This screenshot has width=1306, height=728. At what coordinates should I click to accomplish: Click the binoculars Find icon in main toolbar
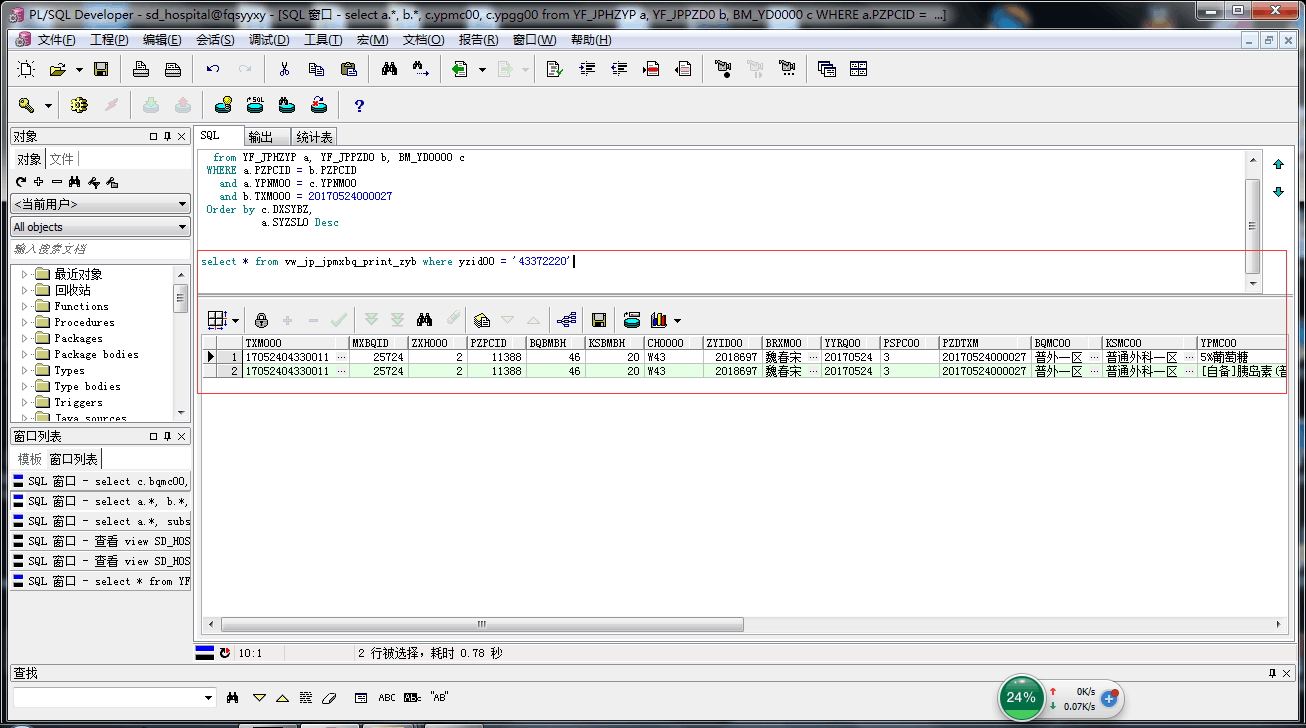[390, 69]
